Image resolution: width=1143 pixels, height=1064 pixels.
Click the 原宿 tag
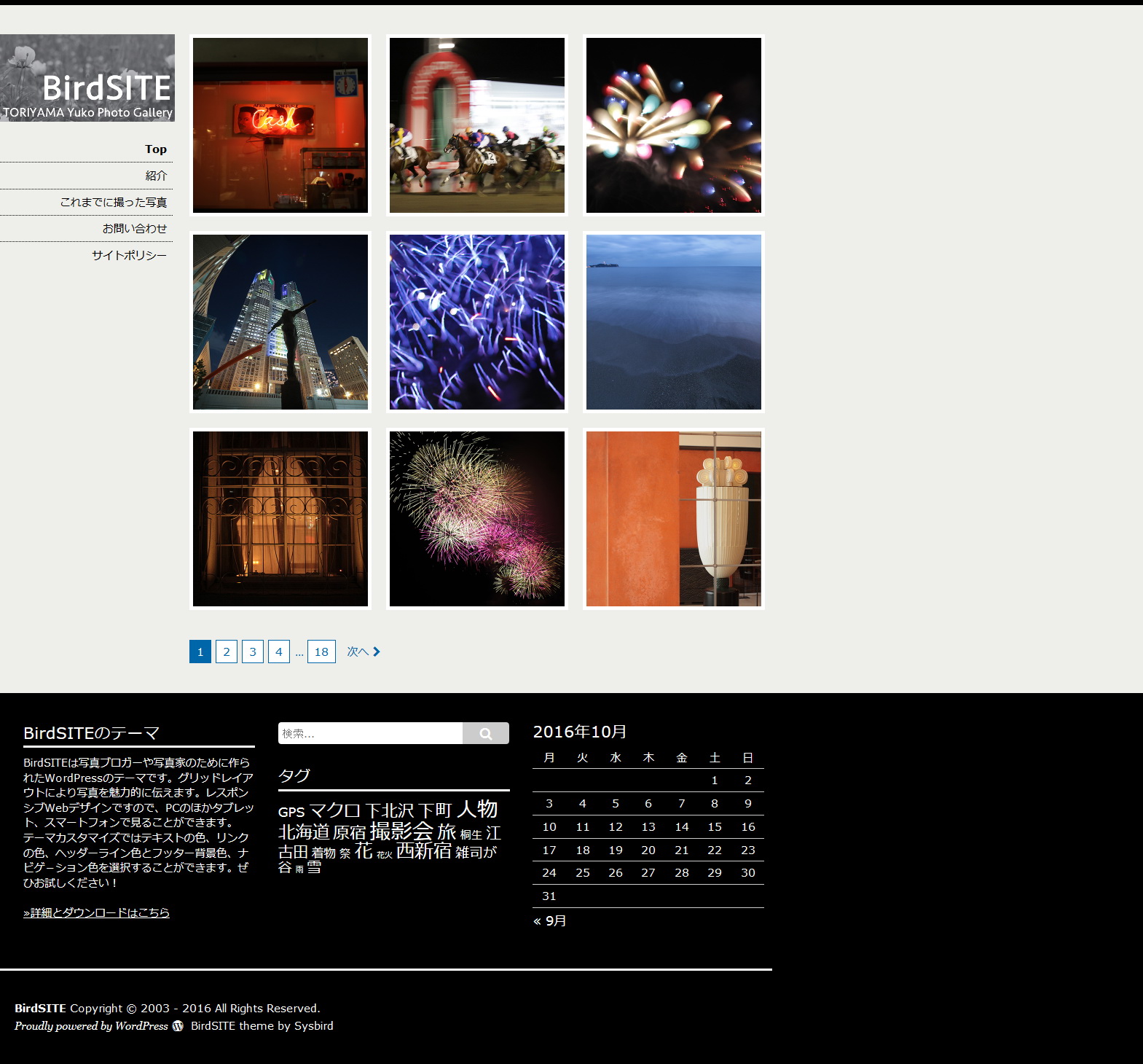(x=350, y=832)
